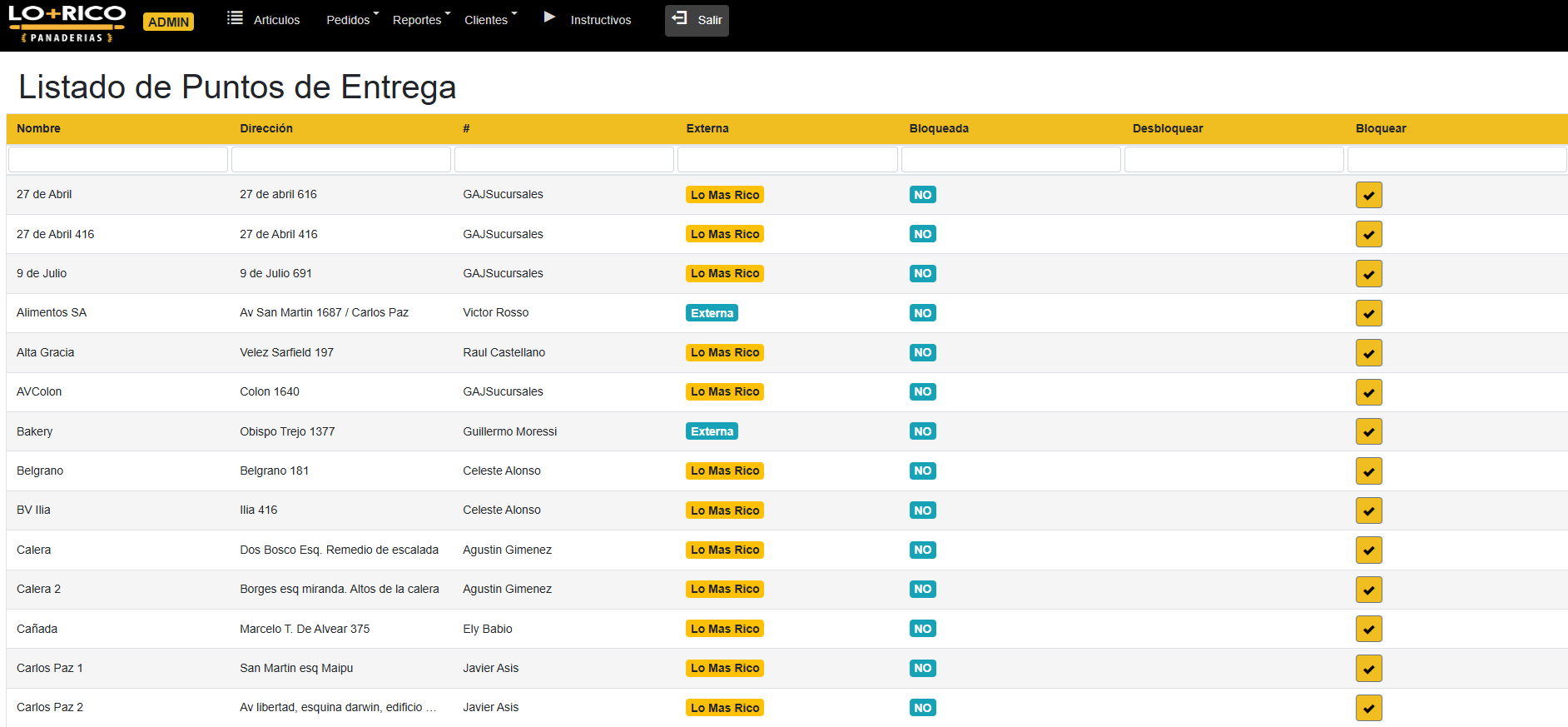Click the Articulos list icon
Image resolution: width=1568 pixels, height=727 pixels.
(x=235, y=18)
